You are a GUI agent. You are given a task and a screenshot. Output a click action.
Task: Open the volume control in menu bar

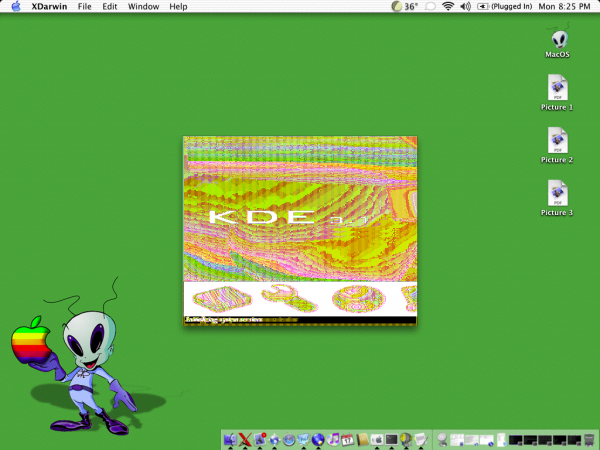pyautogui.click(x=465, y=7)
